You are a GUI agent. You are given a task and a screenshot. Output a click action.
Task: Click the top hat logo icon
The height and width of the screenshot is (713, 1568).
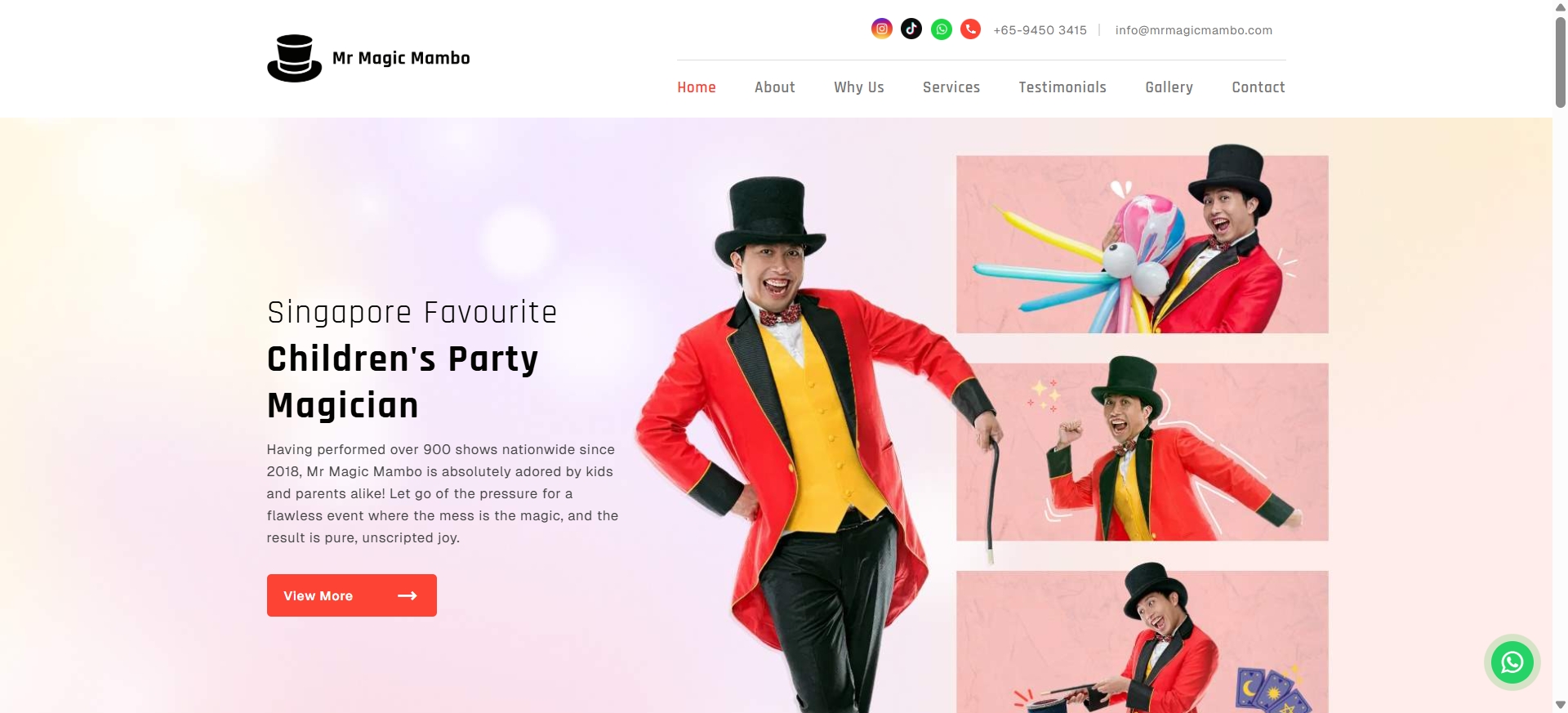coord(295,58)
